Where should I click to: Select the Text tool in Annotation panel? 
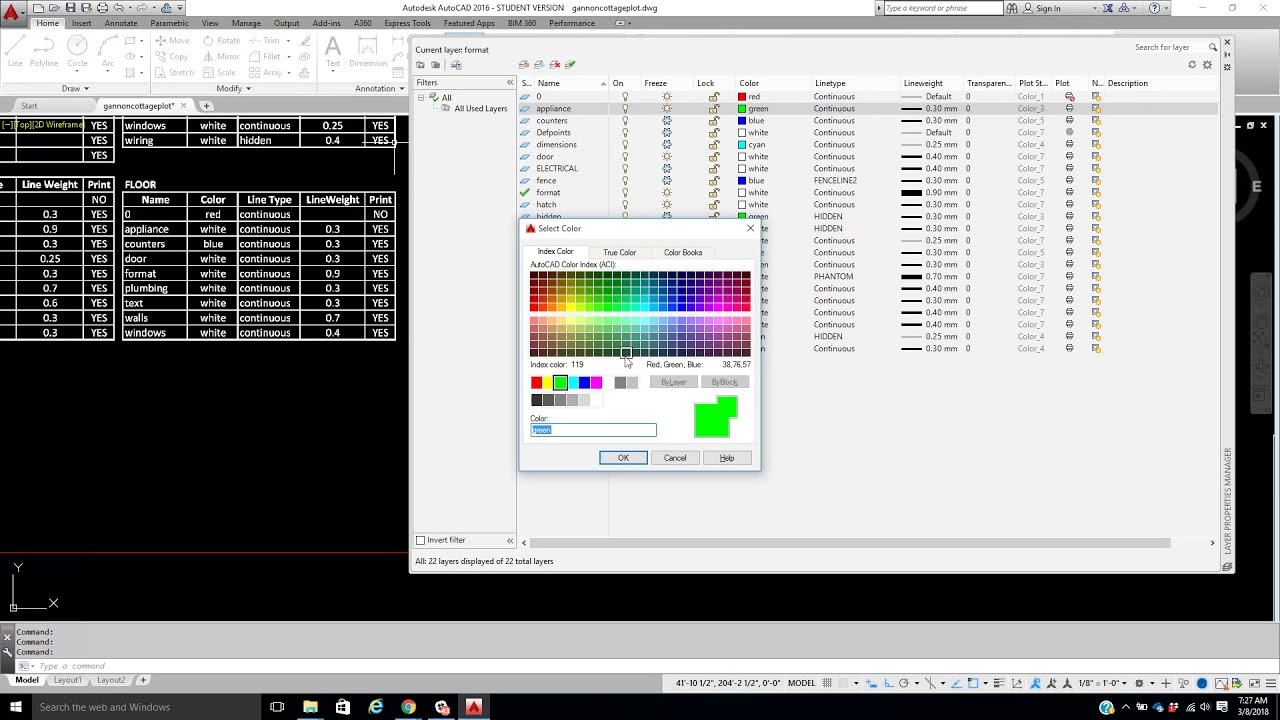(x=333, y=50)
